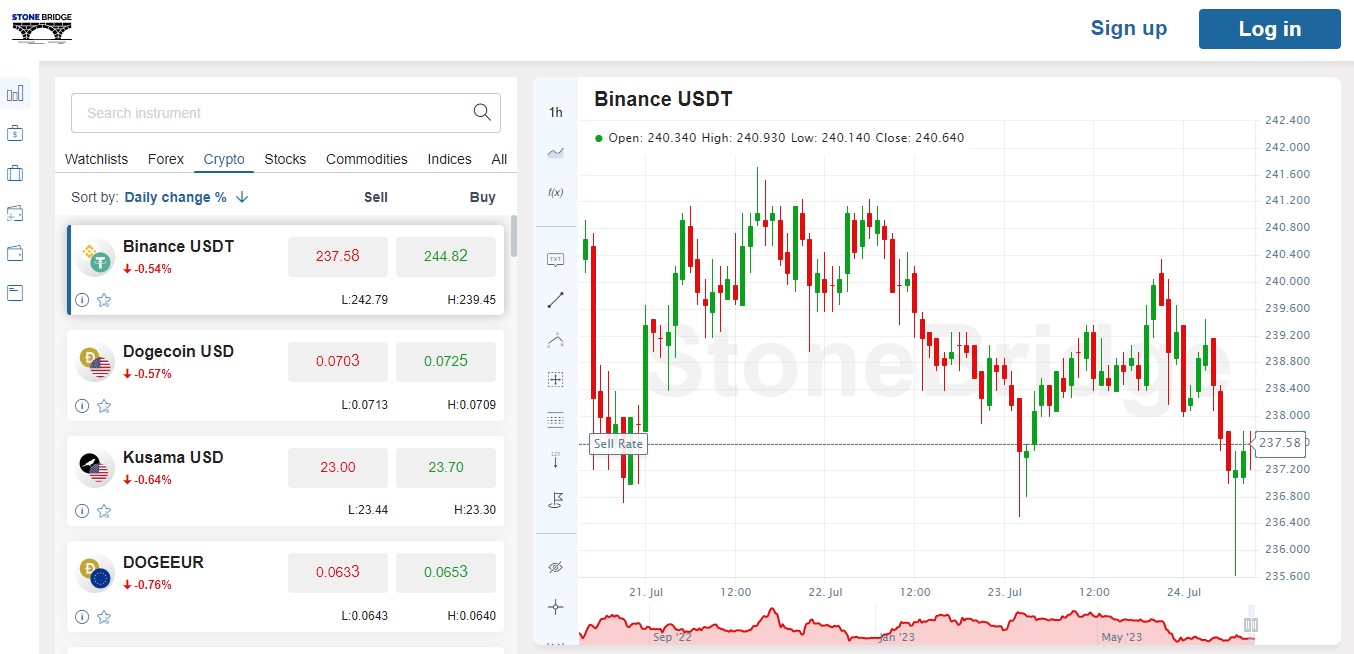Star Binance USDT as favorite
Screen dimensions: 1354x654
pyautogui.click(x=104, y=300)
